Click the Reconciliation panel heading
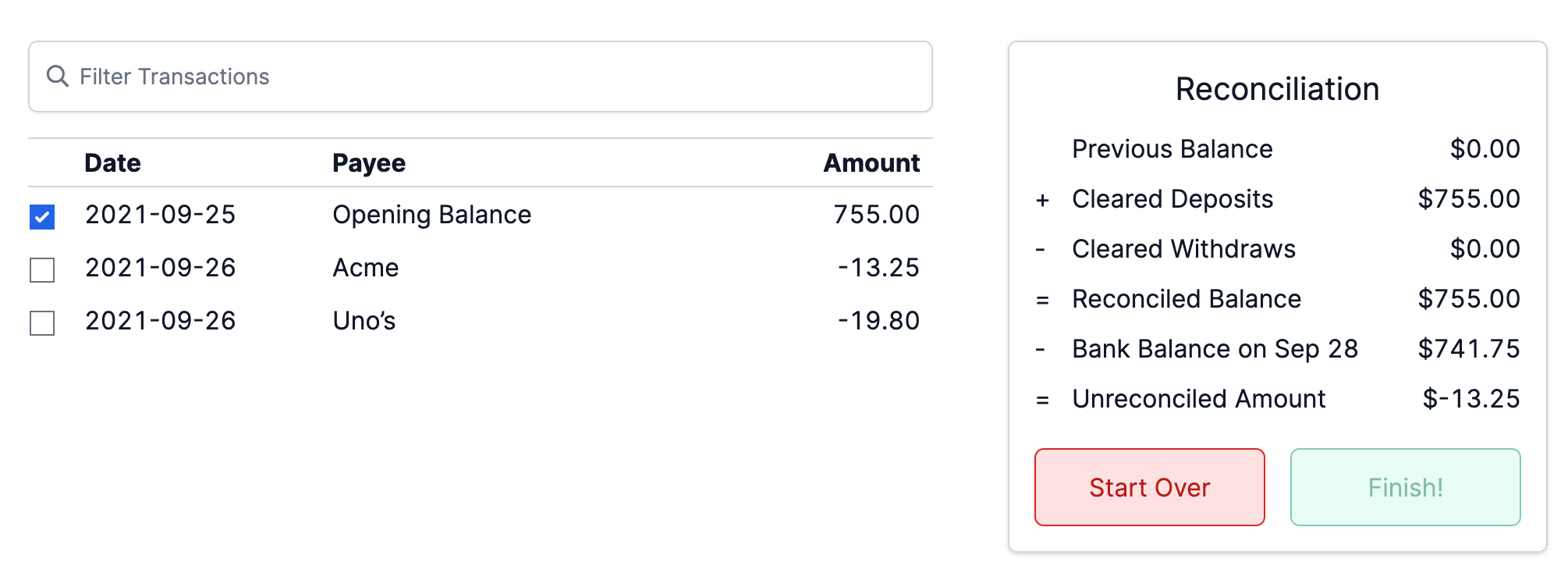 coord(1277,89)
